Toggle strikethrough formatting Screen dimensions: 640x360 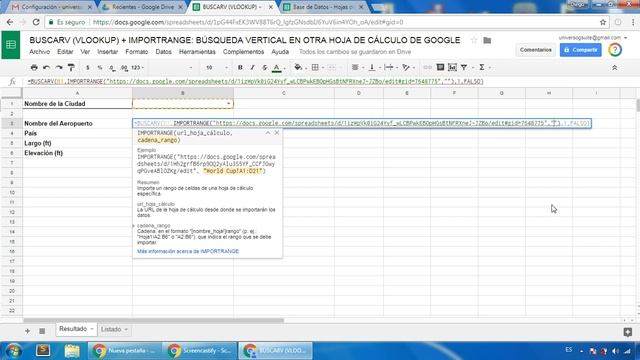pos(264,67)
